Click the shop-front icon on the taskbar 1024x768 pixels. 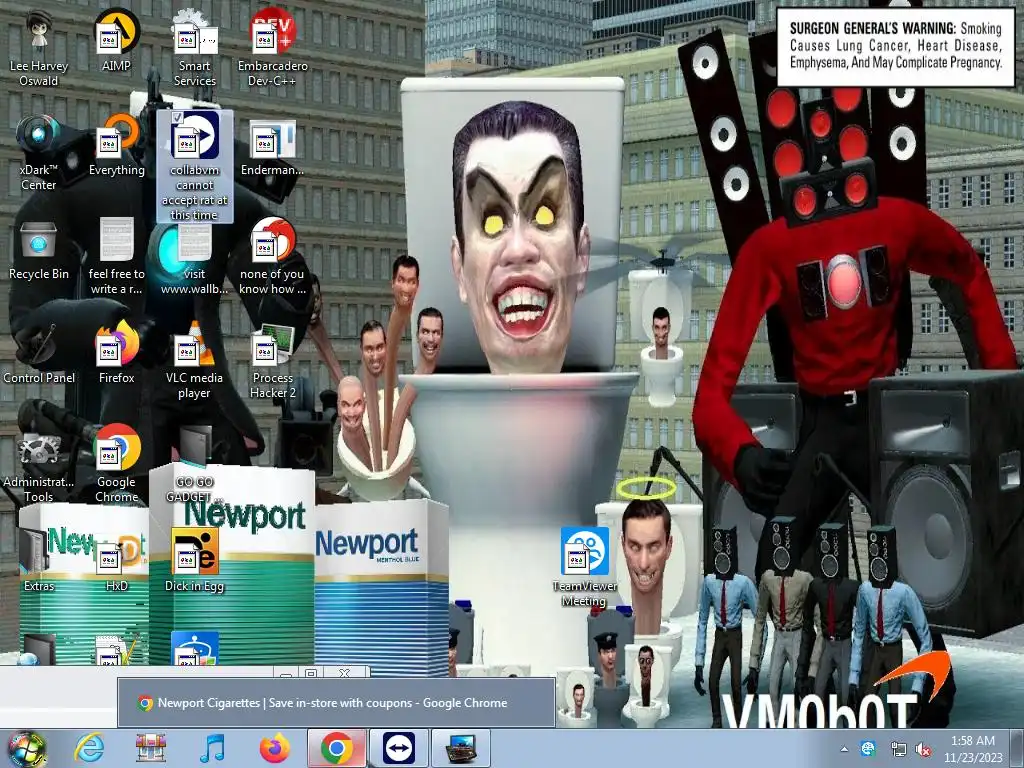pyautogui.click(x=150, y=748)
